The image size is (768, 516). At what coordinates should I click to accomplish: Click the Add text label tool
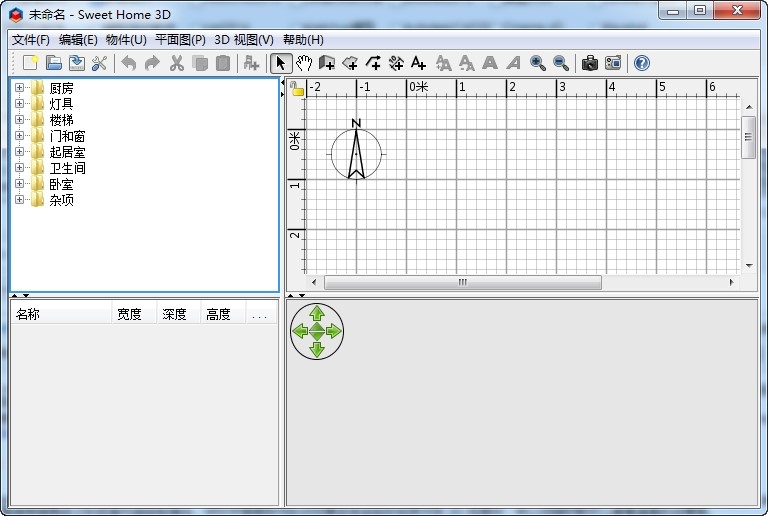419,63
